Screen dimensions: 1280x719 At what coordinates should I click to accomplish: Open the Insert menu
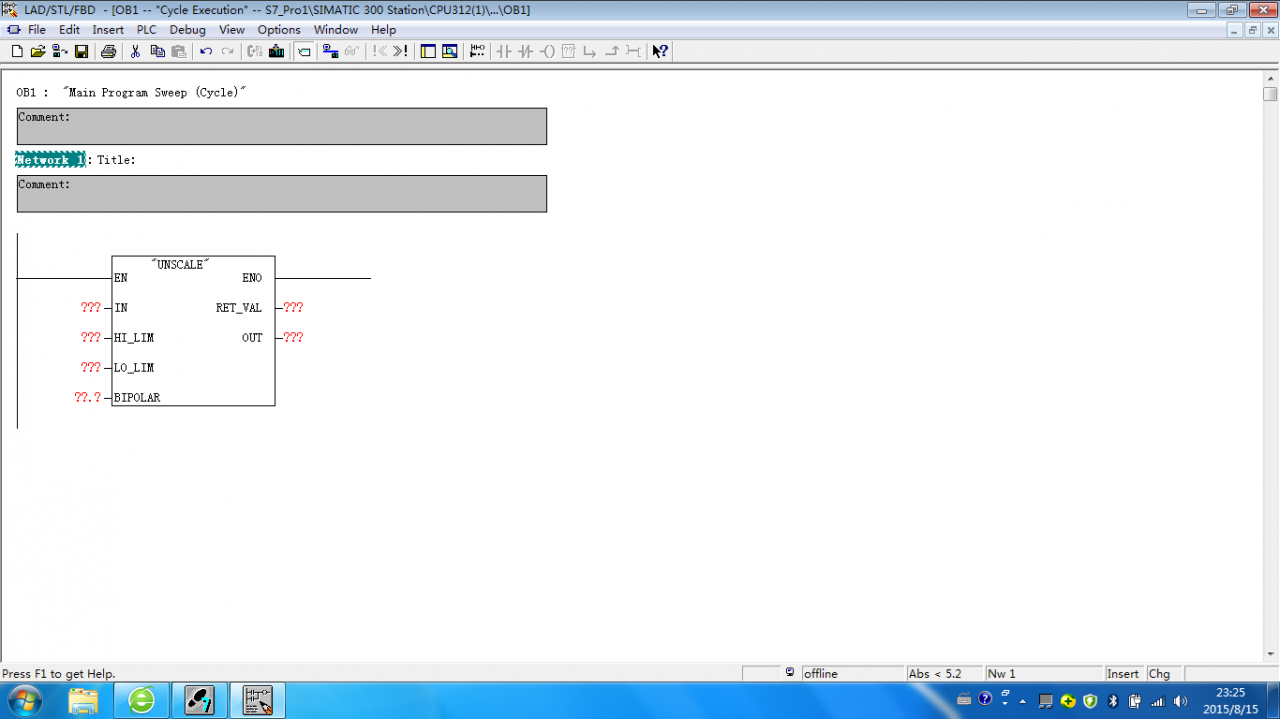(x=108, y=30)
